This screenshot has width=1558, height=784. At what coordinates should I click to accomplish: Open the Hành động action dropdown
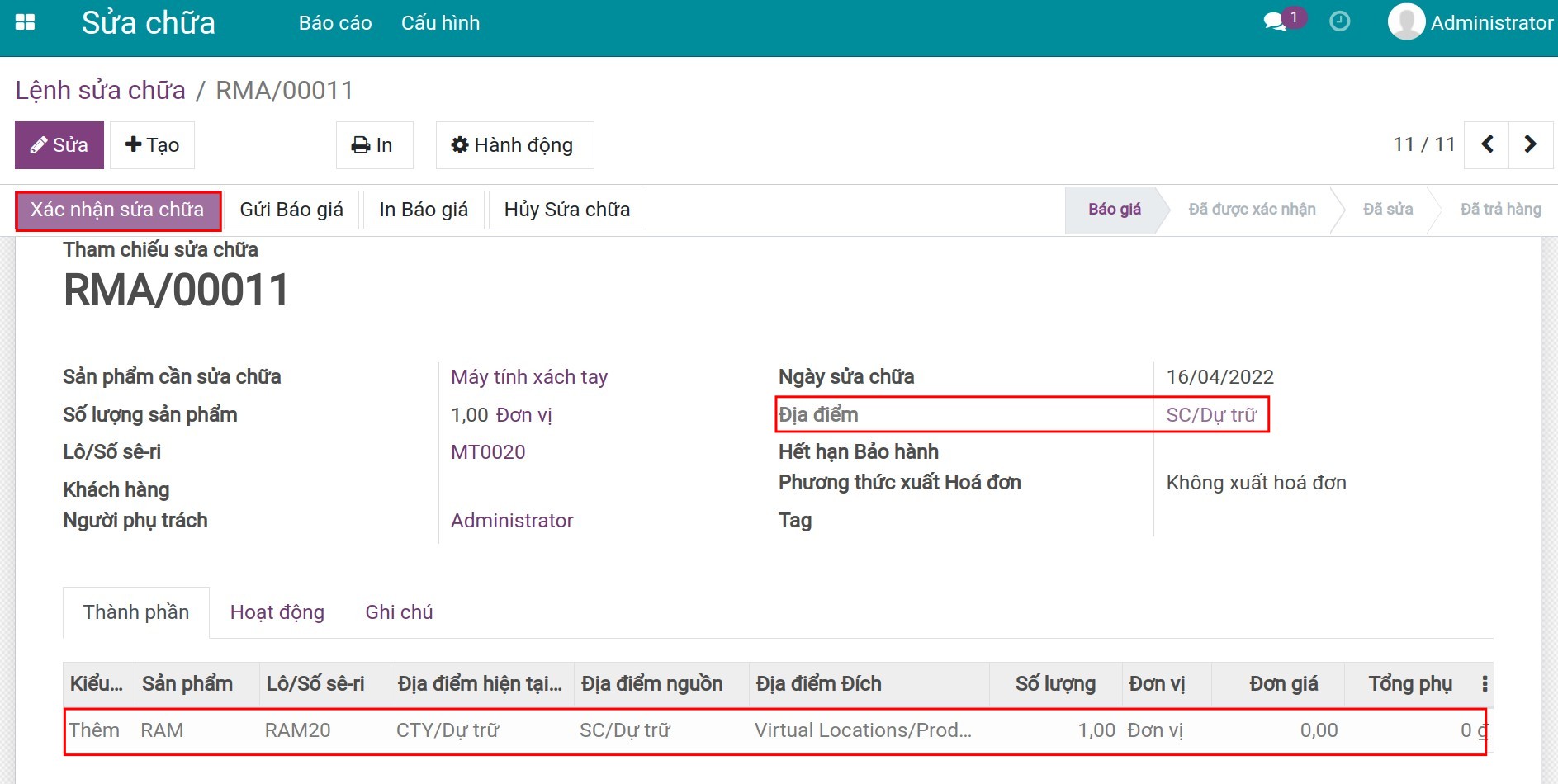514,145
